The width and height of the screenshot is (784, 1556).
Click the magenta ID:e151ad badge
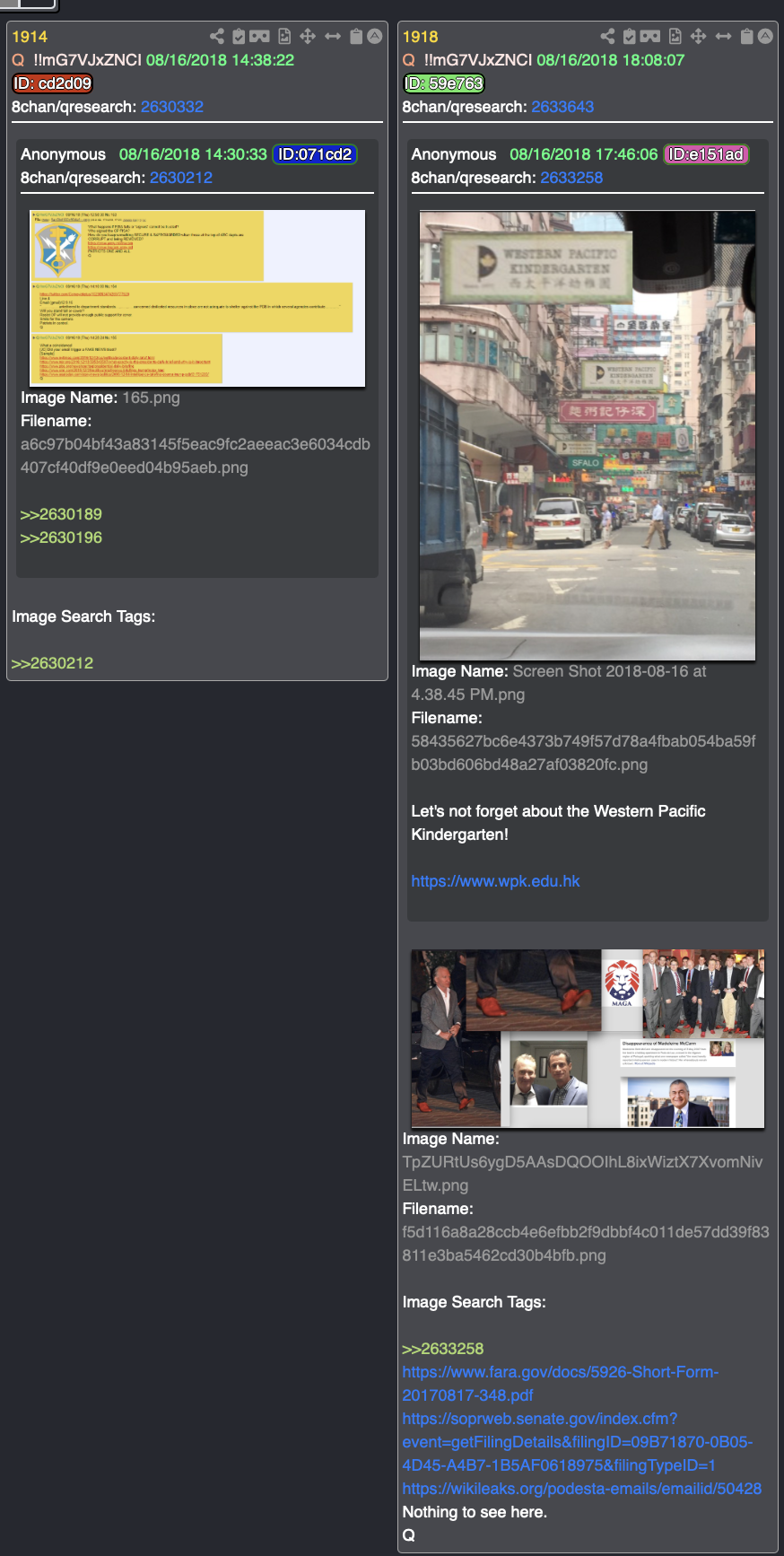[x=706, y=154]
